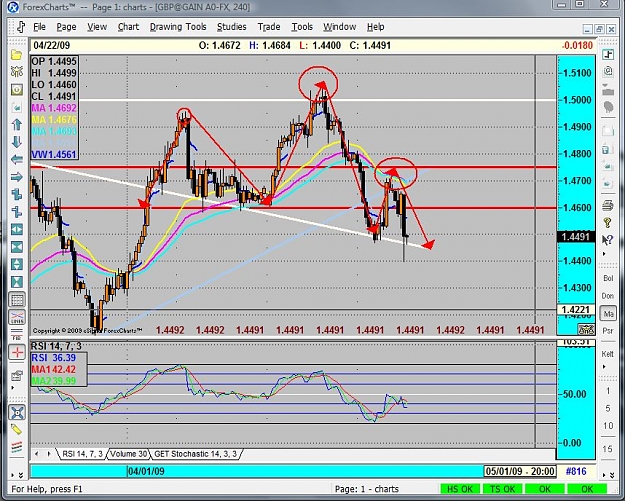The width and height of the screenshot is (625, 501).
Task: Click the HS OK status indicator
Action: (x=460, y=489)
